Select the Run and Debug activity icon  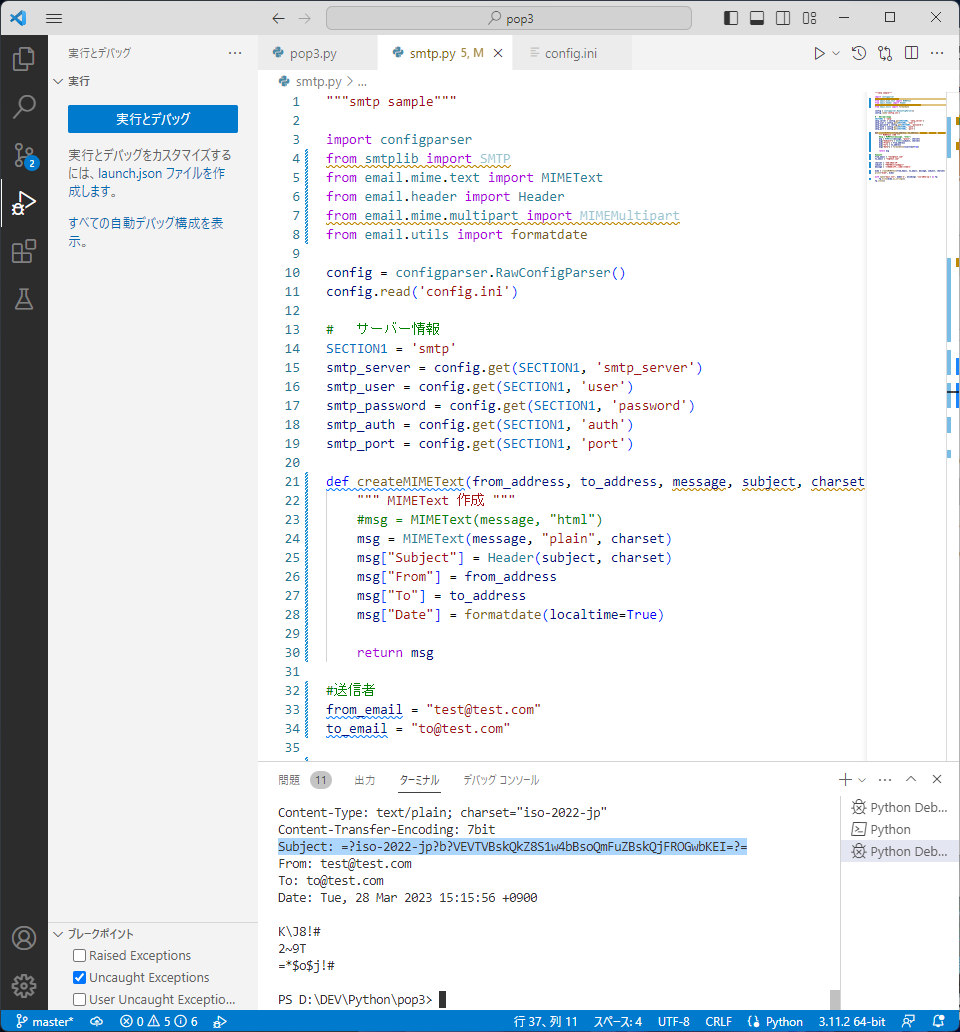(x=24, y=203)
